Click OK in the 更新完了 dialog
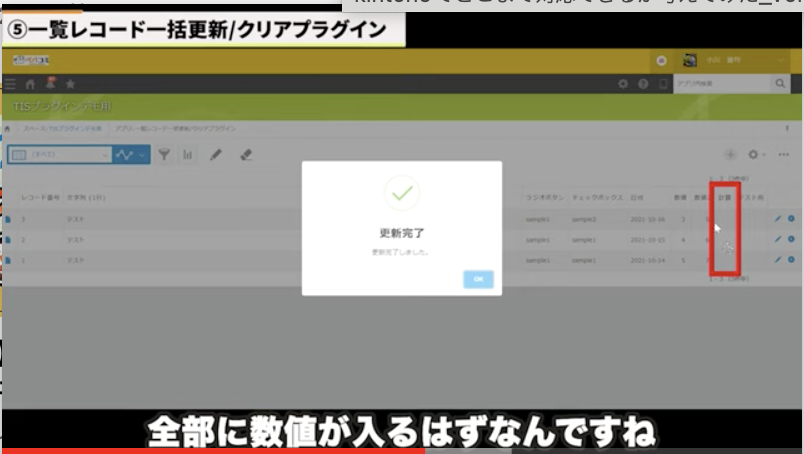Image resolution: width=804 pixels, height=454 pixels. (478, 279)
